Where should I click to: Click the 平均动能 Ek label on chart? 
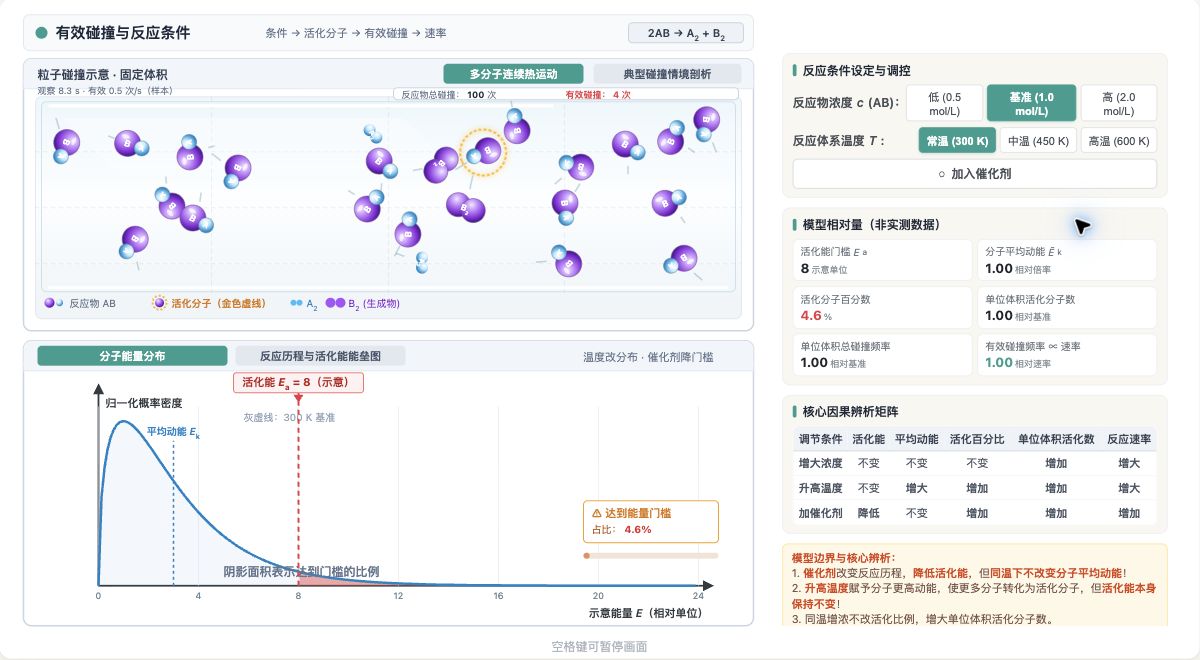(173, 432)
